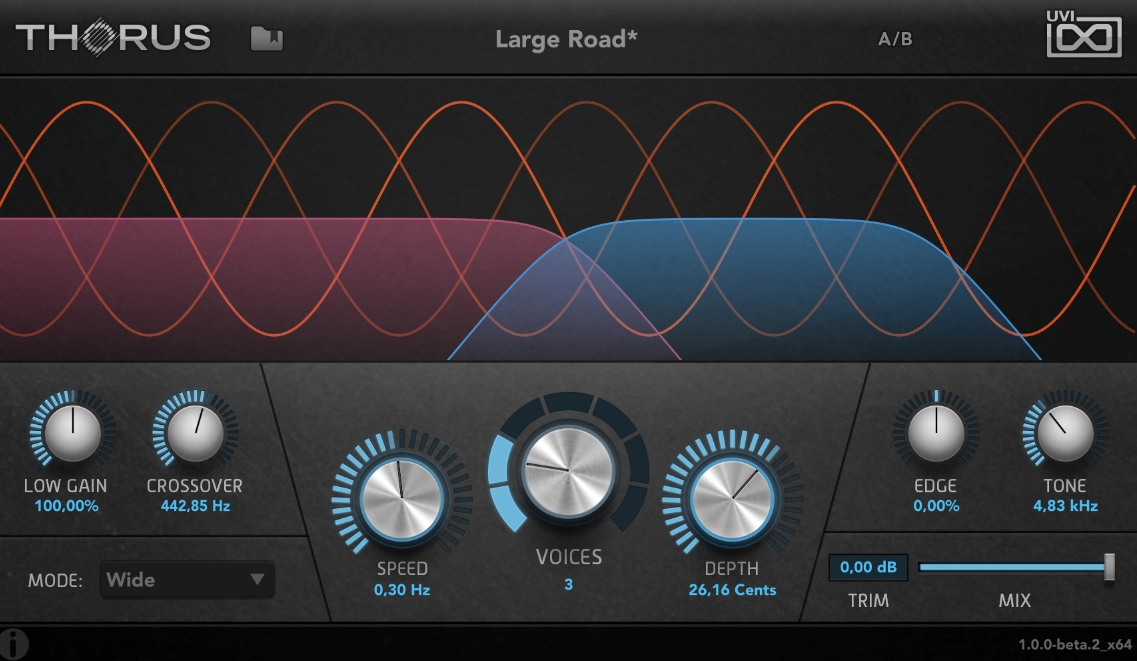The height and width of the screenshot is (661, 1137).
Task: Click the version text 1.0.0-beta.2_x64
Action: click(1075, 644)
